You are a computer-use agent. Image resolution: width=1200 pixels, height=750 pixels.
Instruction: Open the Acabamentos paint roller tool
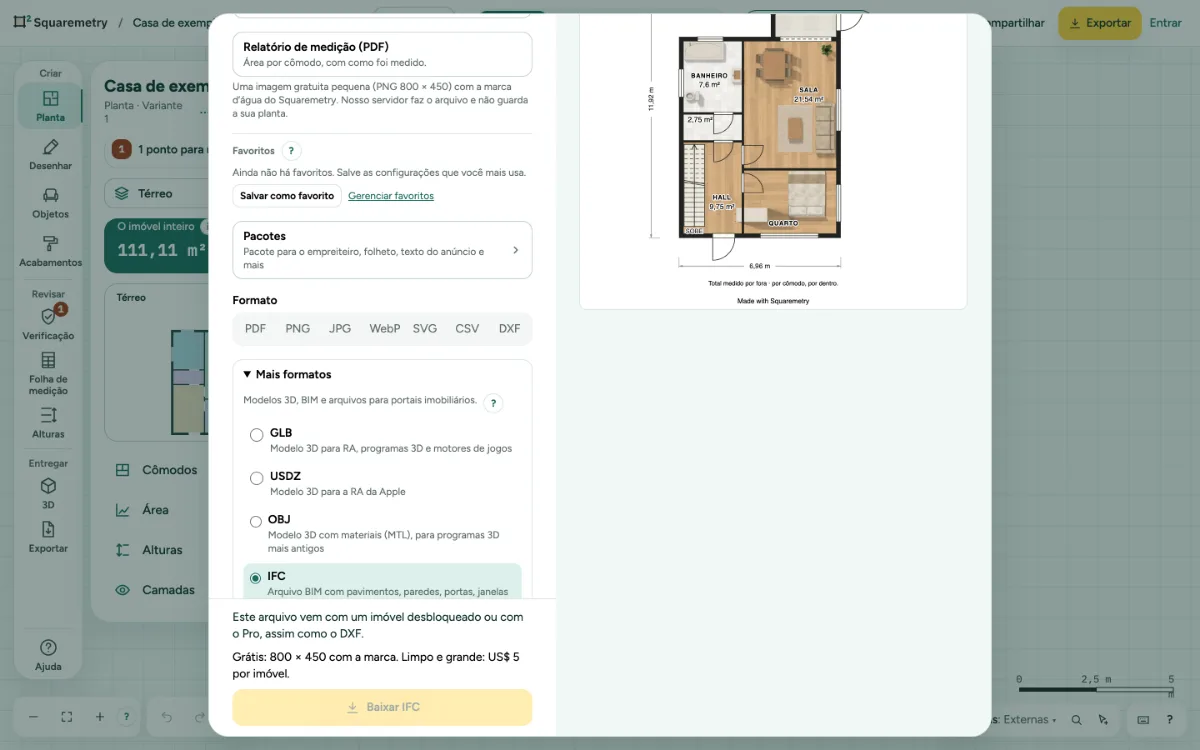pos(50,251)
